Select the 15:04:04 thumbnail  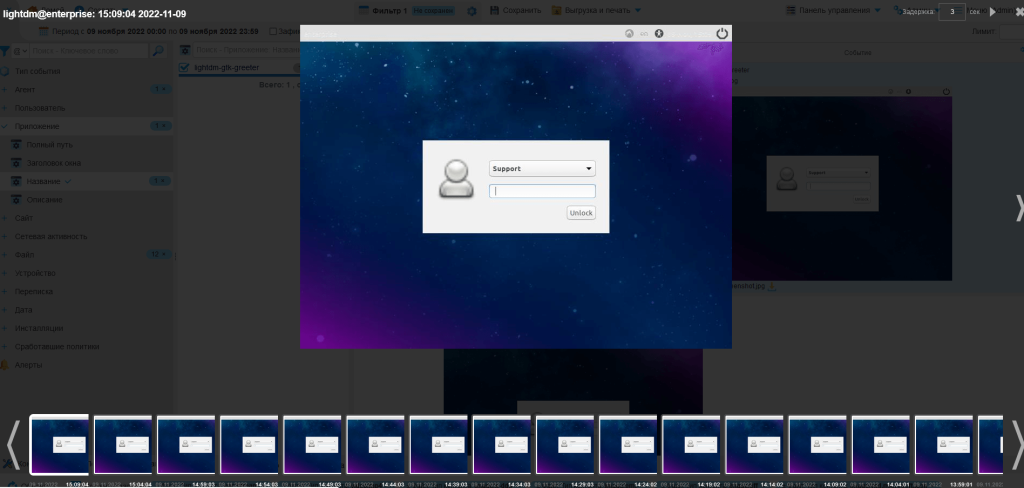(x=123, y=445)
